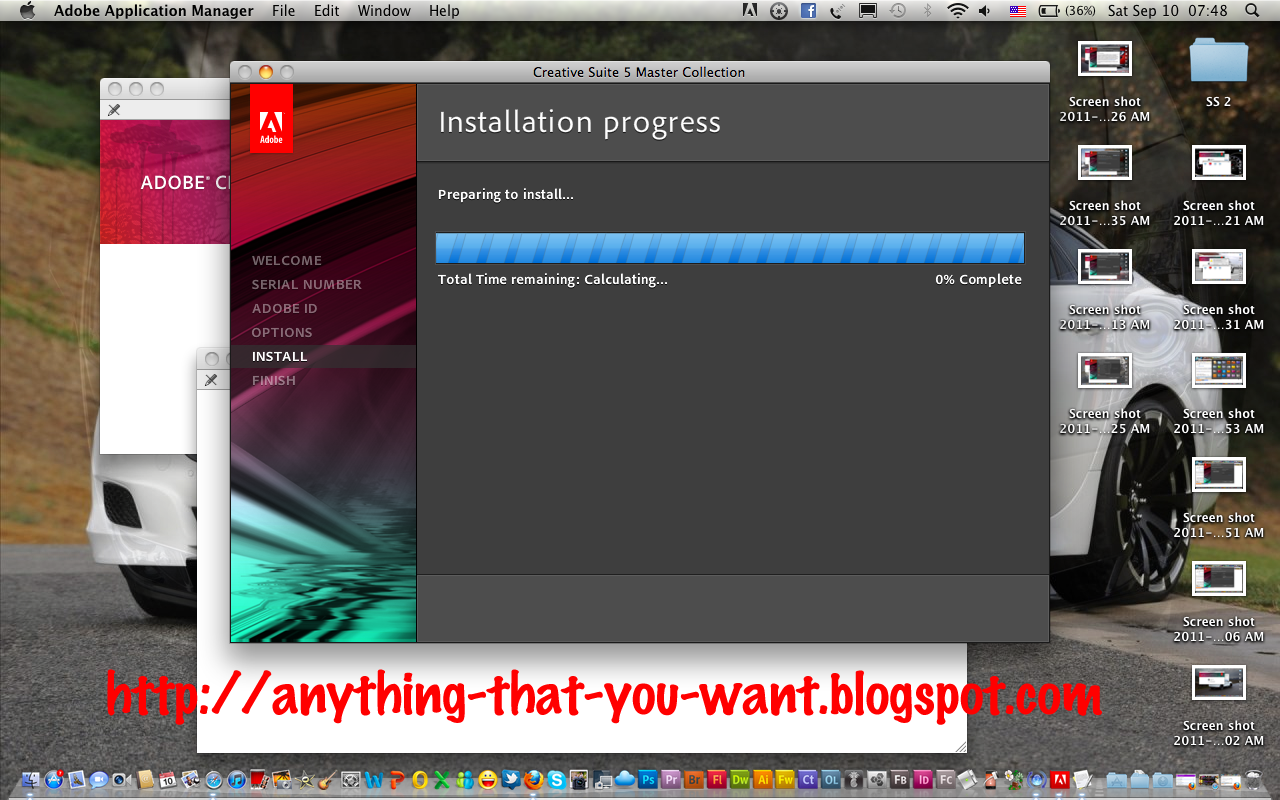1280x800 pixels.
Task: Launch Flash Professional from the dock
Action: click(x=717, y=780)
